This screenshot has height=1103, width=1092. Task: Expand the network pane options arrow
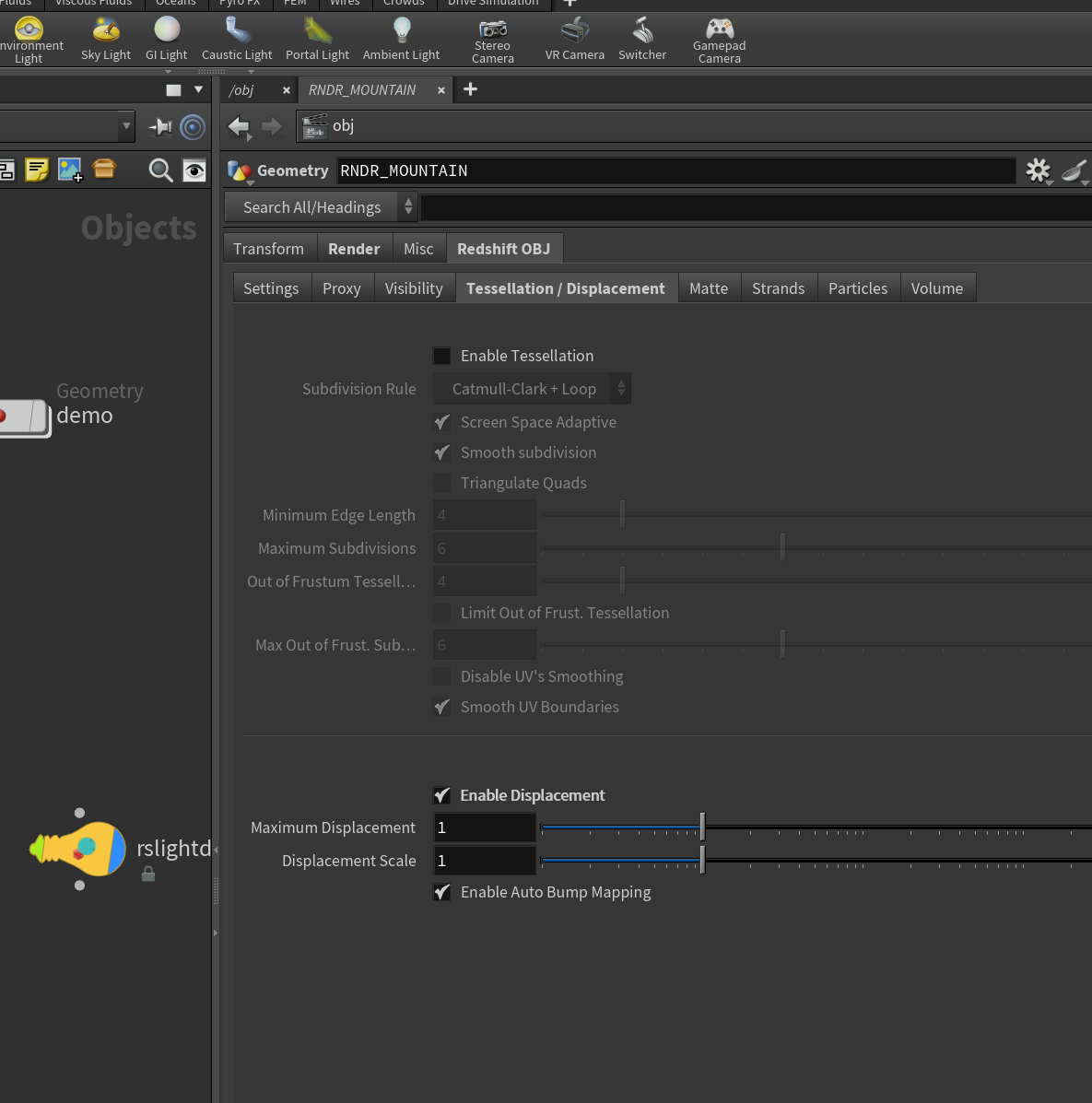198,89
